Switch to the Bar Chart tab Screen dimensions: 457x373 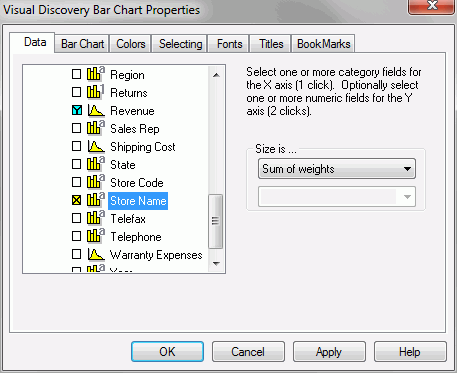[82, 44]
